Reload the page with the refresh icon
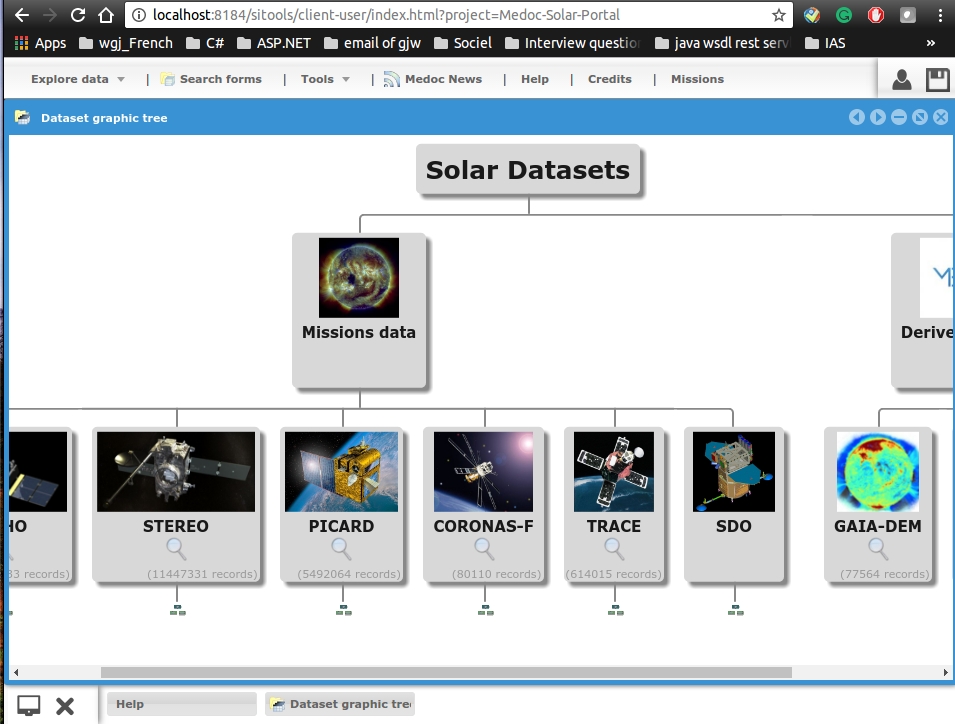The width and height of the screenshot is (955, 724). [78, 15]
